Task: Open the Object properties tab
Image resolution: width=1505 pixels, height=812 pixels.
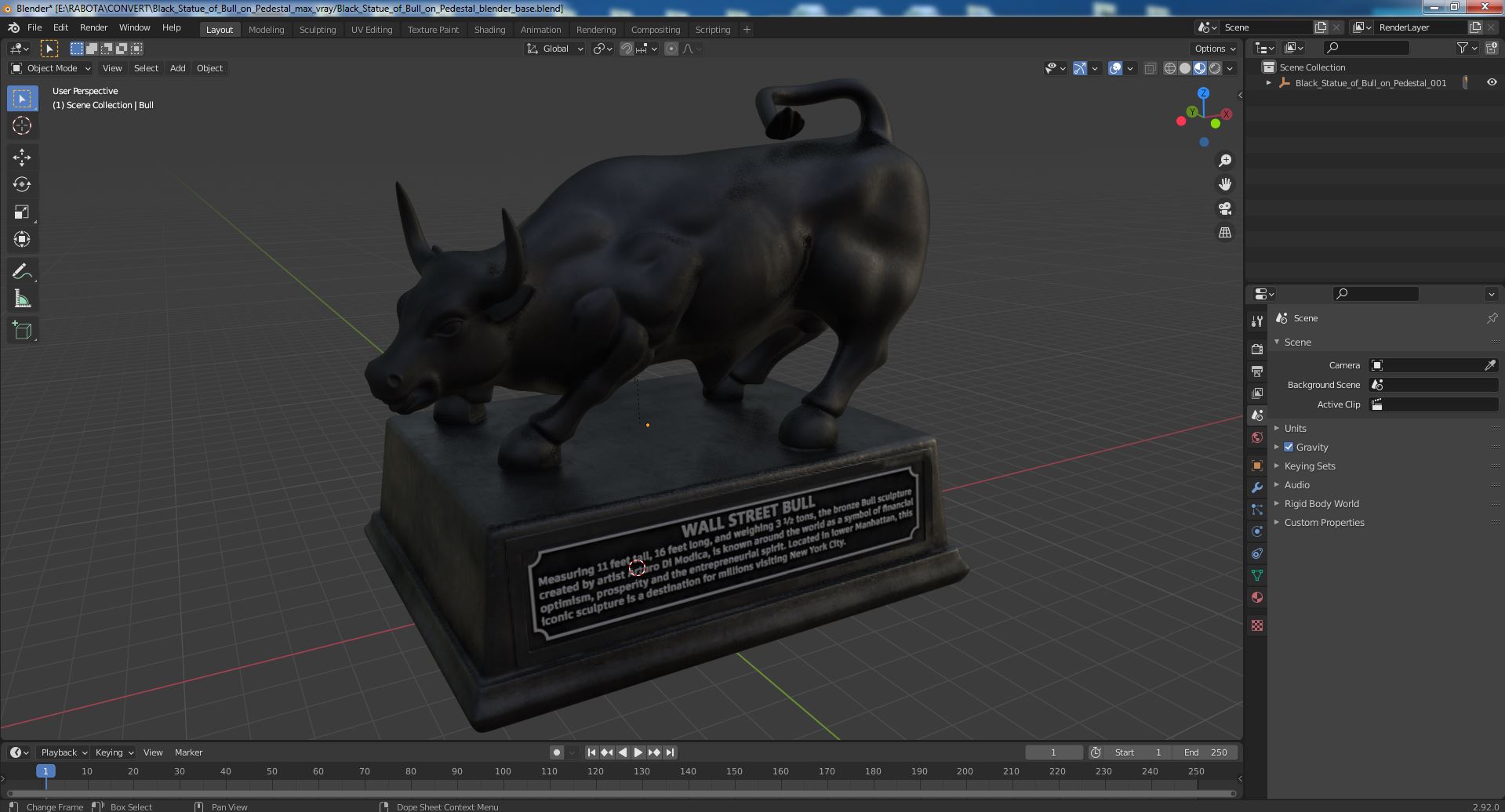Action: coord(1257,466)
